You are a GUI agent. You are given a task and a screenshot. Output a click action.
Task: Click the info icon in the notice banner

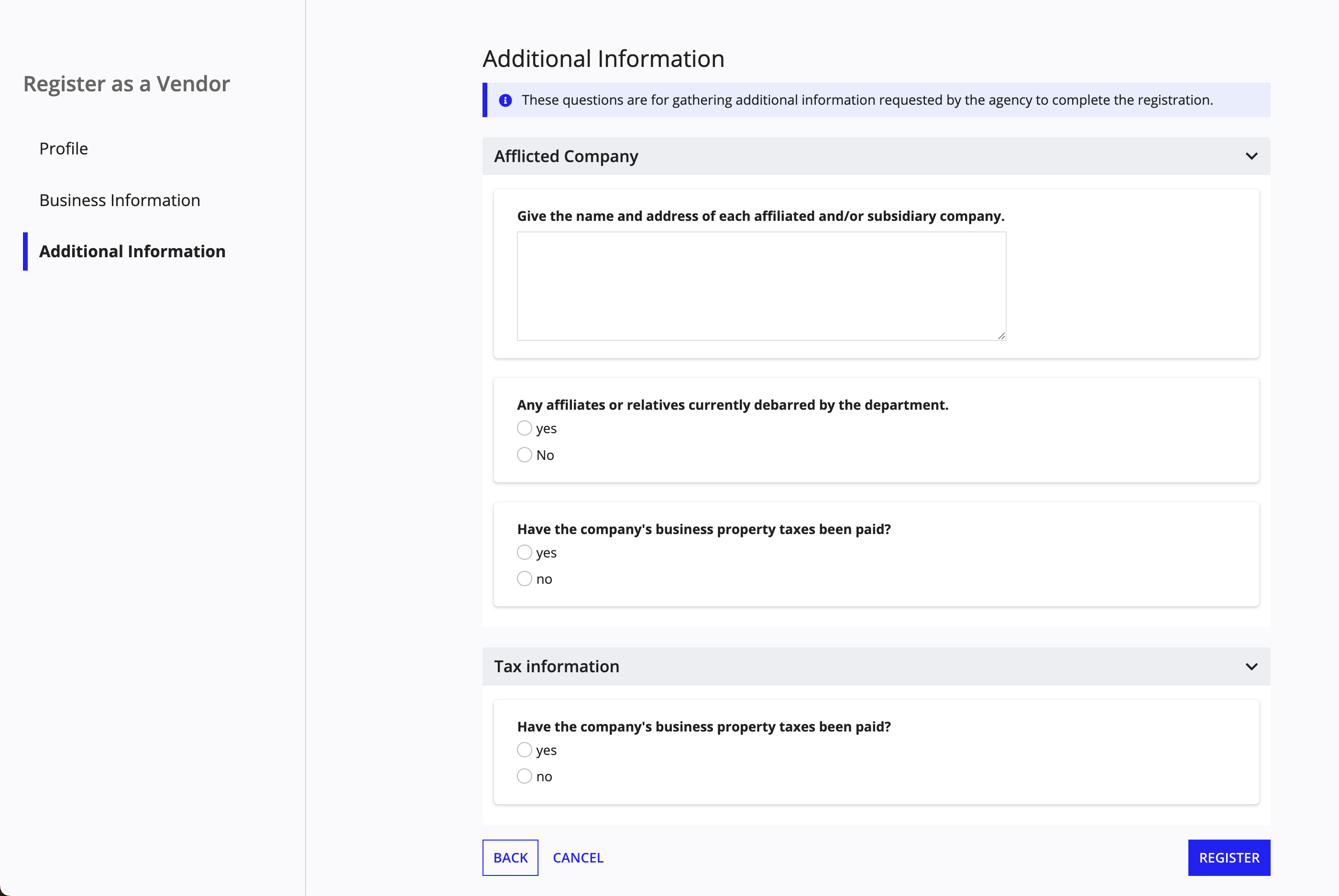505,99
